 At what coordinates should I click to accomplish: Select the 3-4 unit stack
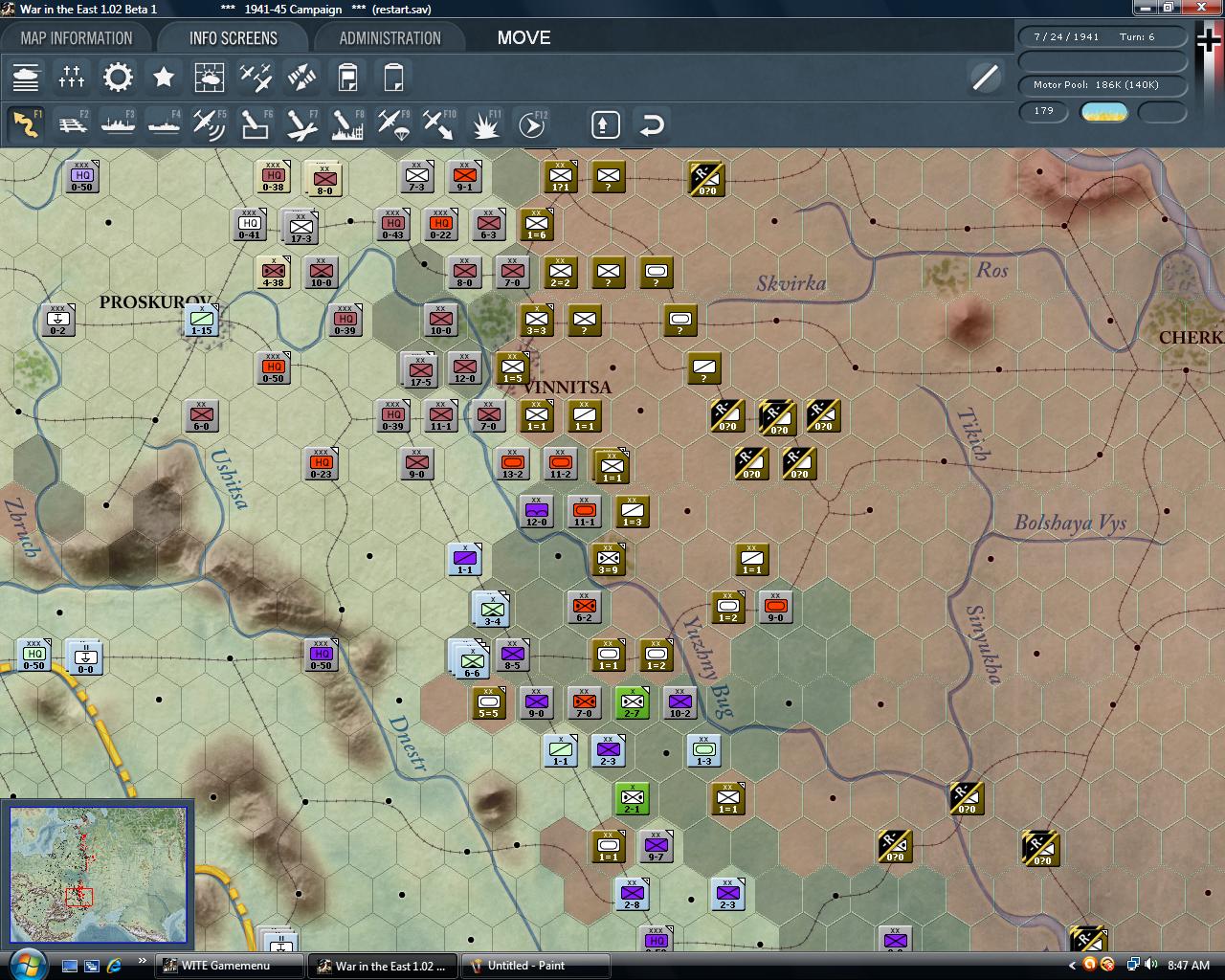pos(491,610)
